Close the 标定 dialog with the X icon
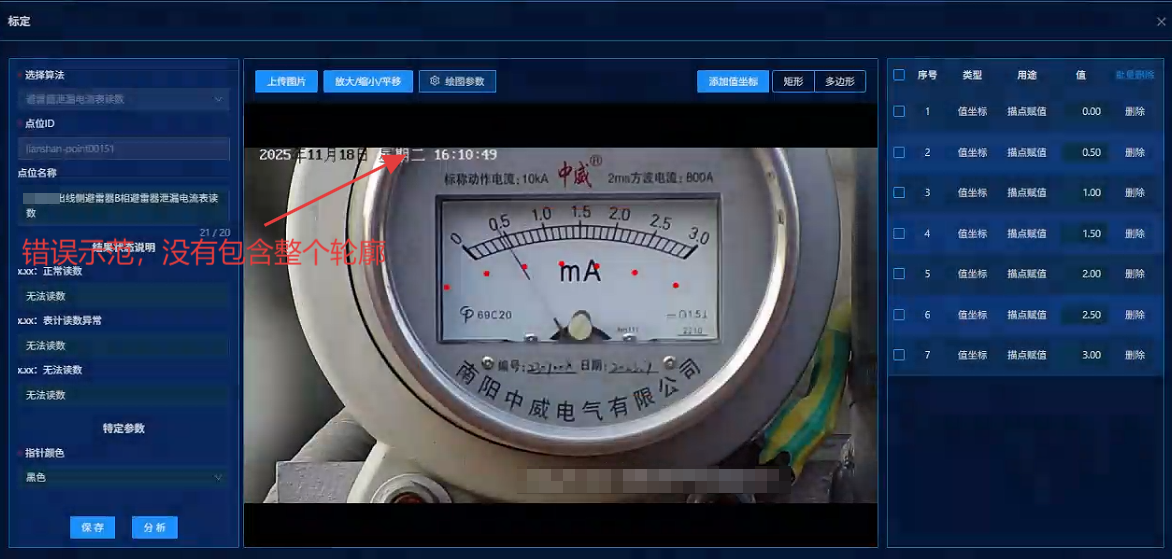 pos(1146,21)
